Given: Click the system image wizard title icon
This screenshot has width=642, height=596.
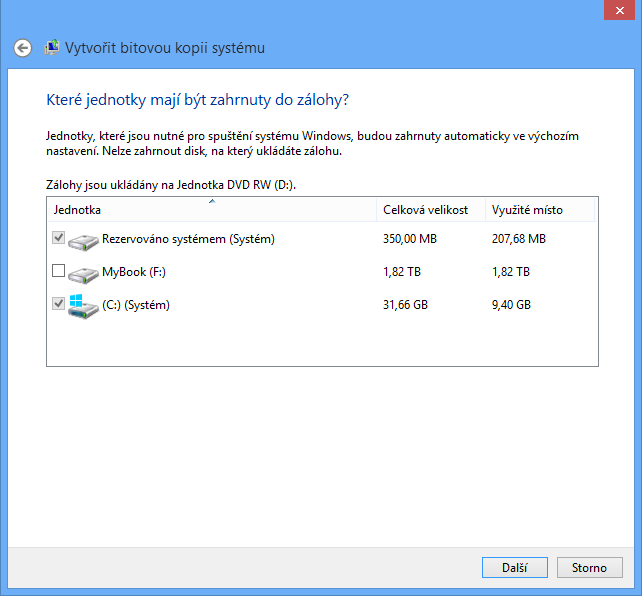Looking at the screenshot, I should tap(51, 48).
